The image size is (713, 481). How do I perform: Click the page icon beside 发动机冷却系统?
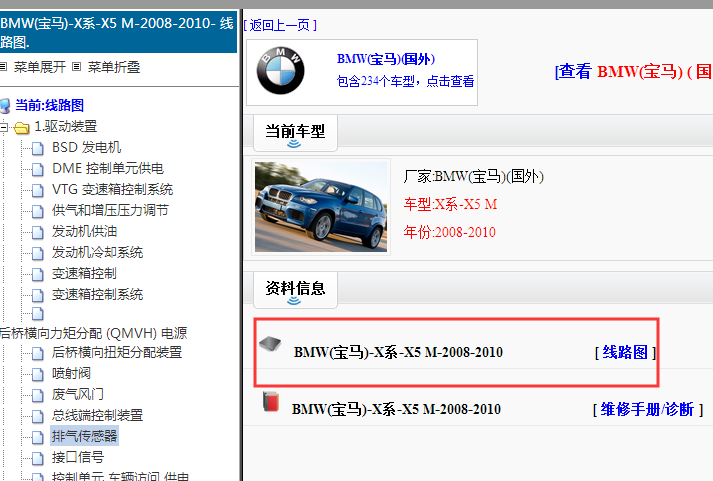point(38,253)
